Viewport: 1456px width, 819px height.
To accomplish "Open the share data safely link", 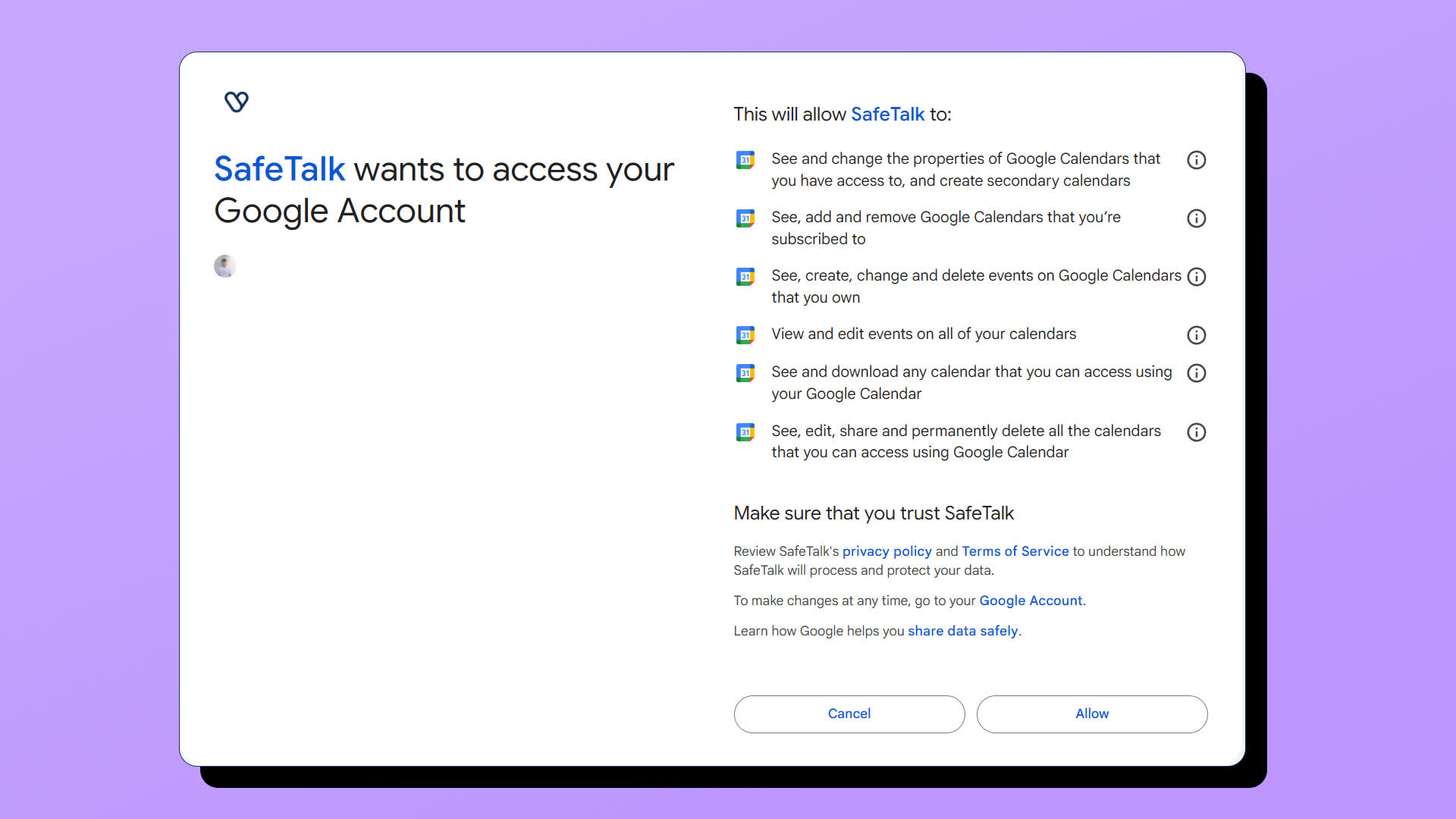I will click(962, 631).
